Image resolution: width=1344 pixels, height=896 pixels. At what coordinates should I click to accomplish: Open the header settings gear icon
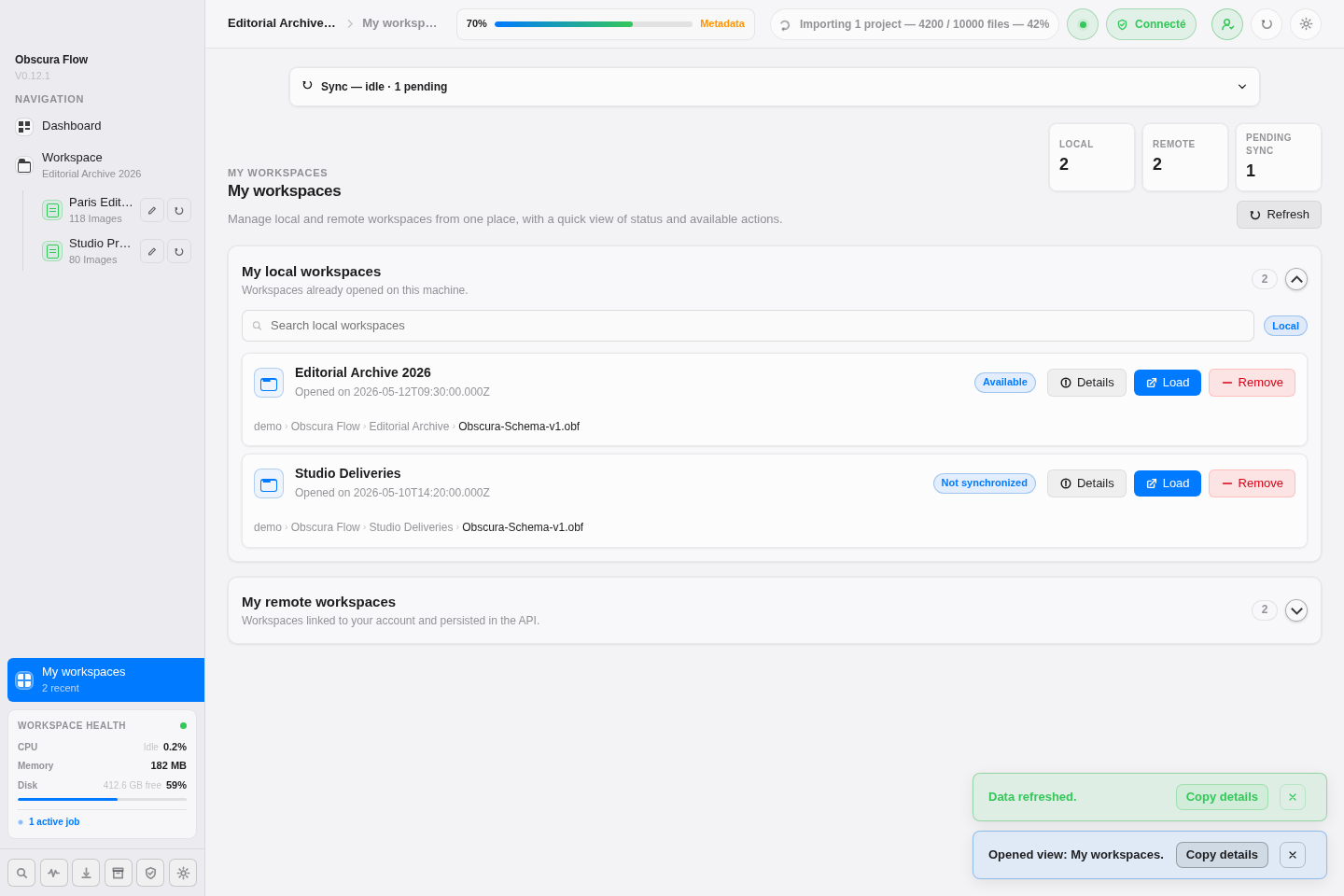[x=1306, y=24]
